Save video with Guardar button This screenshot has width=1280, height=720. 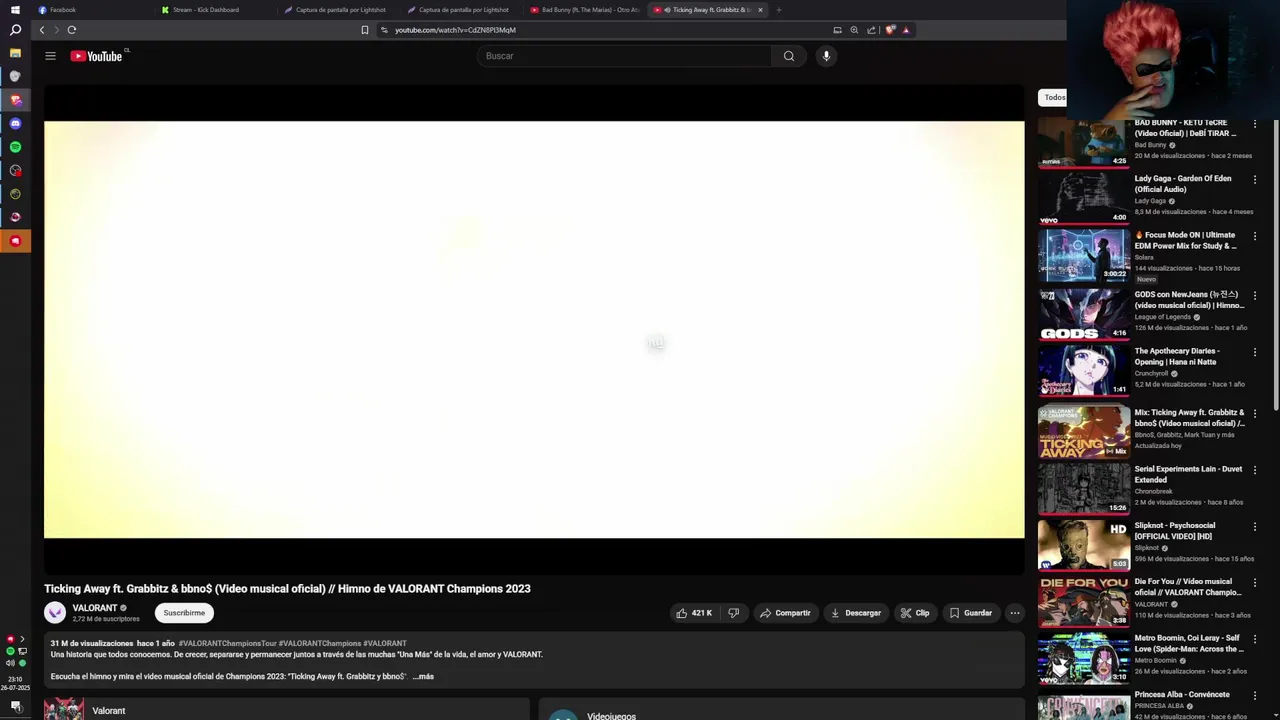[x=970, y=613]
